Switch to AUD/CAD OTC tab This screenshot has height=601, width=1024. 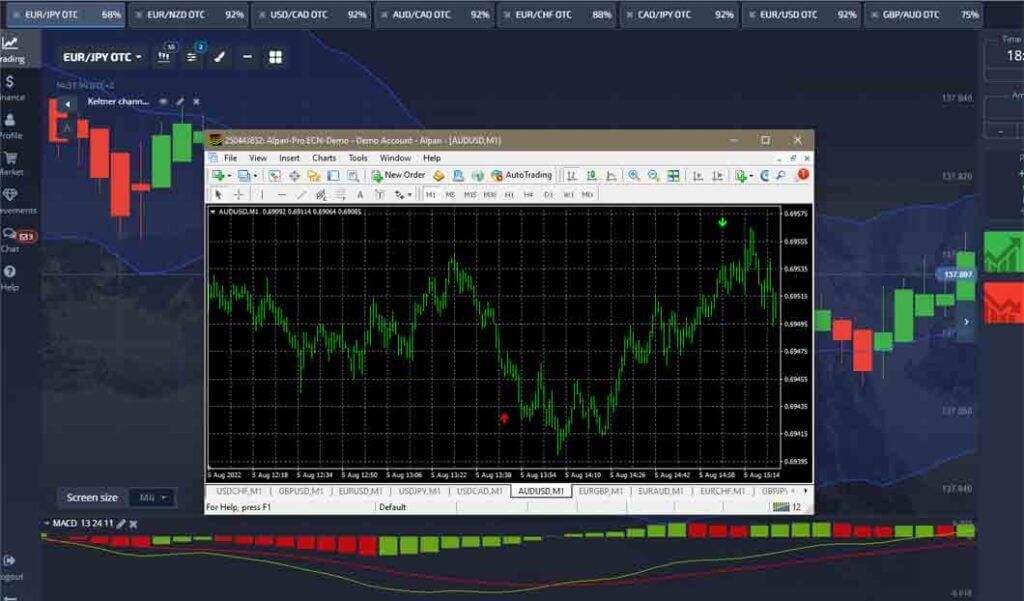pyautogui.click(x=434, y=14)
